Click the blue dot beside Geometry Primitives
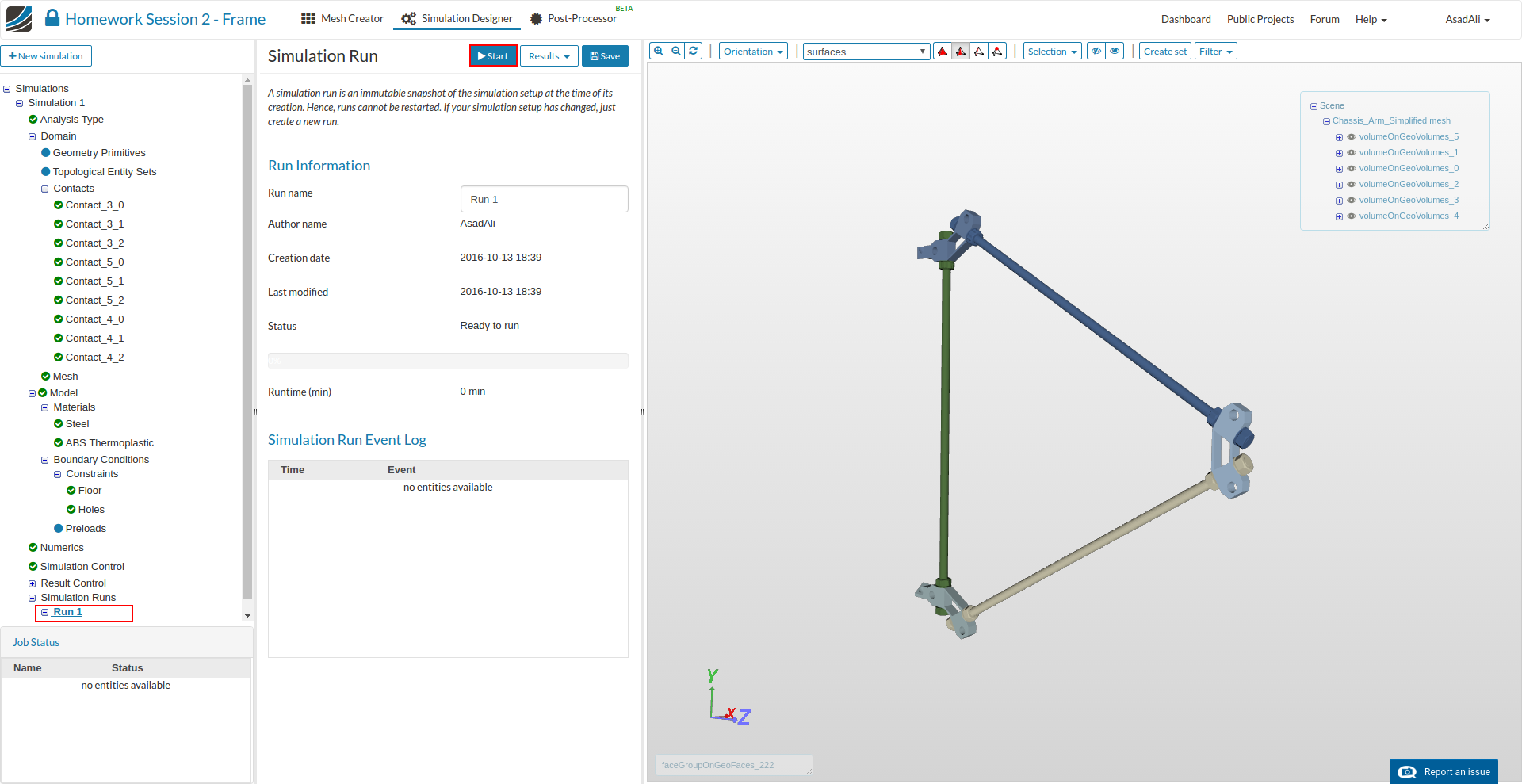 [45, 153]
